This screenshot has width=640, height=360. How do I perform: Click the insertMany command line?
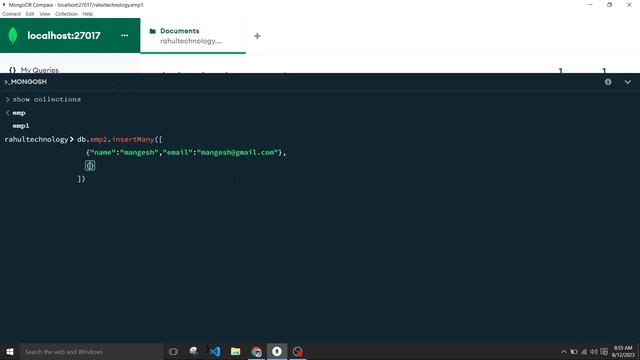120,139
